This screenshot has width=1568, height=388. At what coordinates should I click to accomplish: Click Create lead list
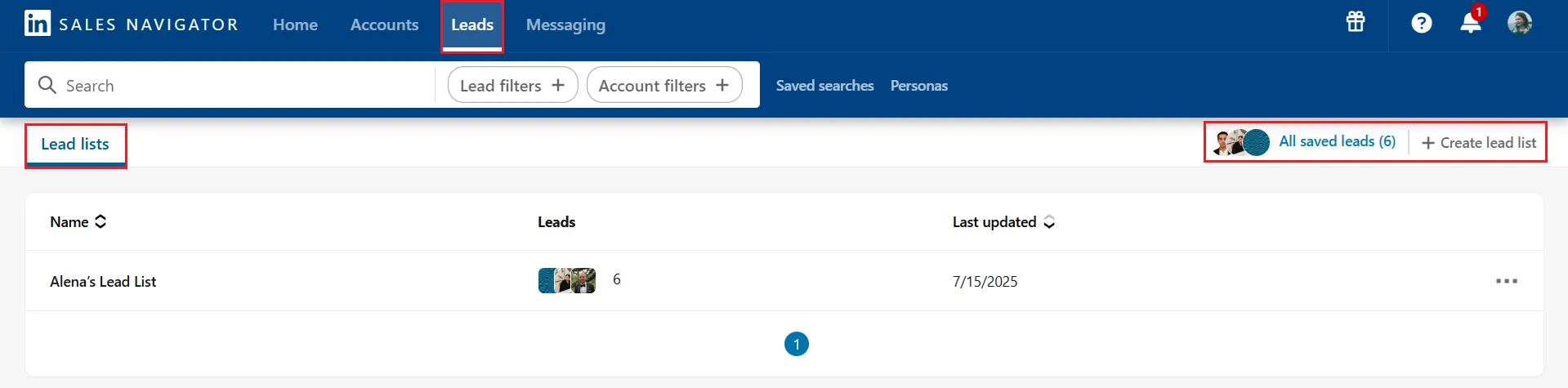[x=1479, y=143]
